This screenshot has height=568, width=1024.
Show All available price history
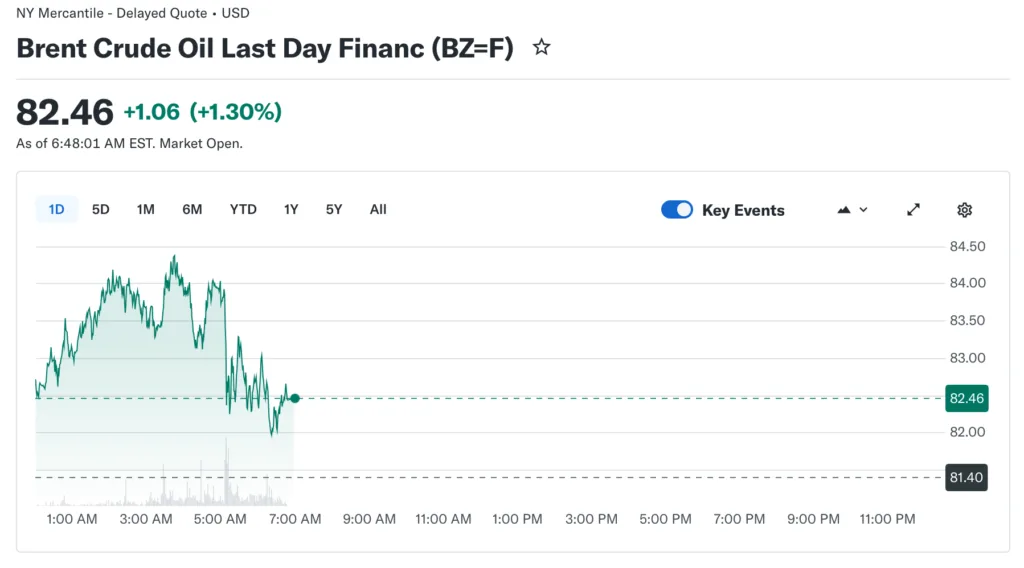pyautogui.click(x=378, y=209)
